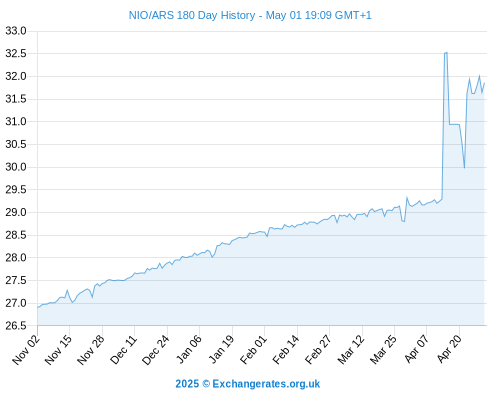Select the Apr 20 axis label
The width and height of the screenshot is (495, 400).
(449, 350)
